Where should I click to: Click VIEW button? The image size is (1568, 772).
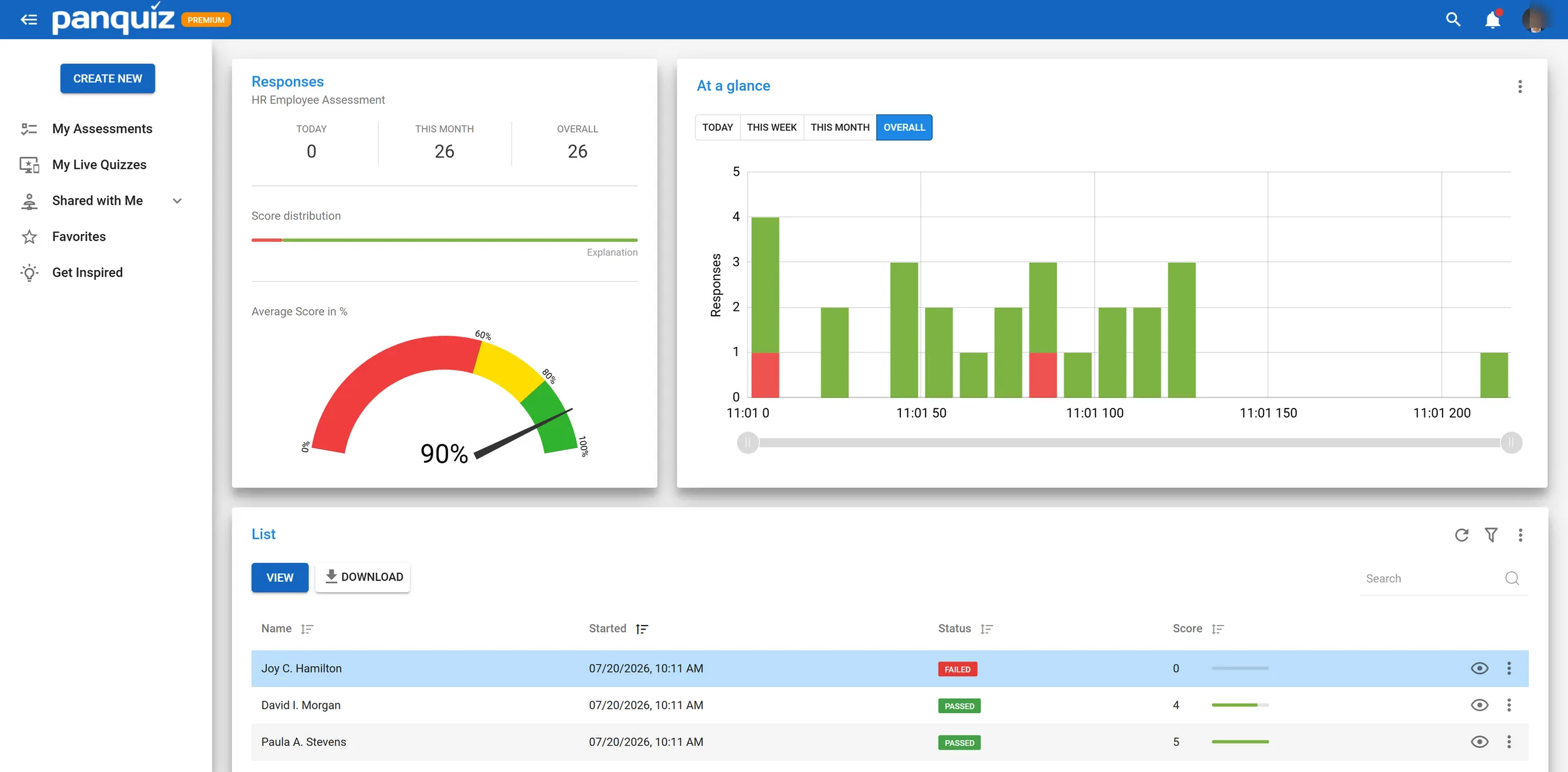[x=280, y=578]
